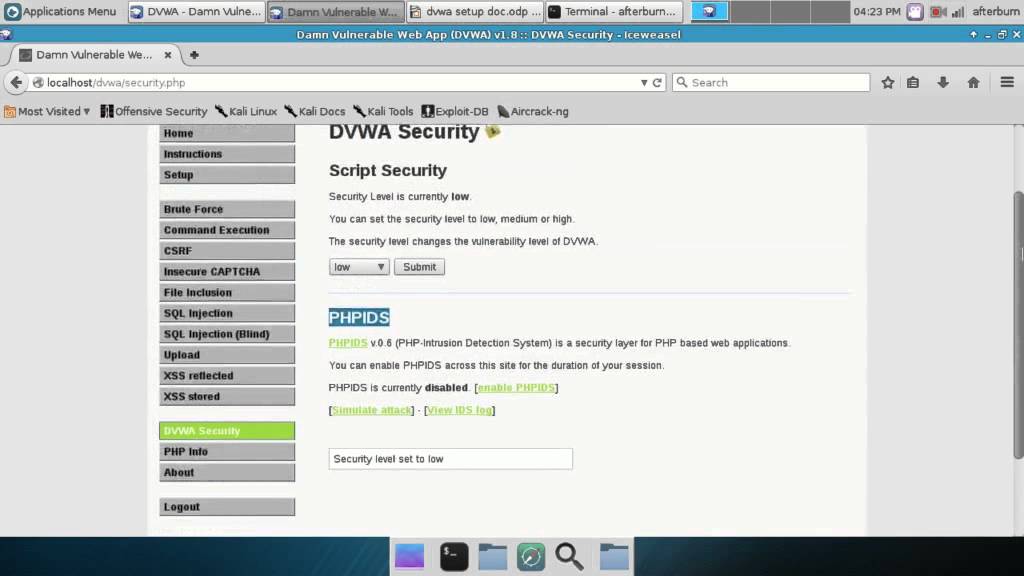Open the Exploit-DB bookmark
This screenshot has height=576, width=1024.
(455, 112)
